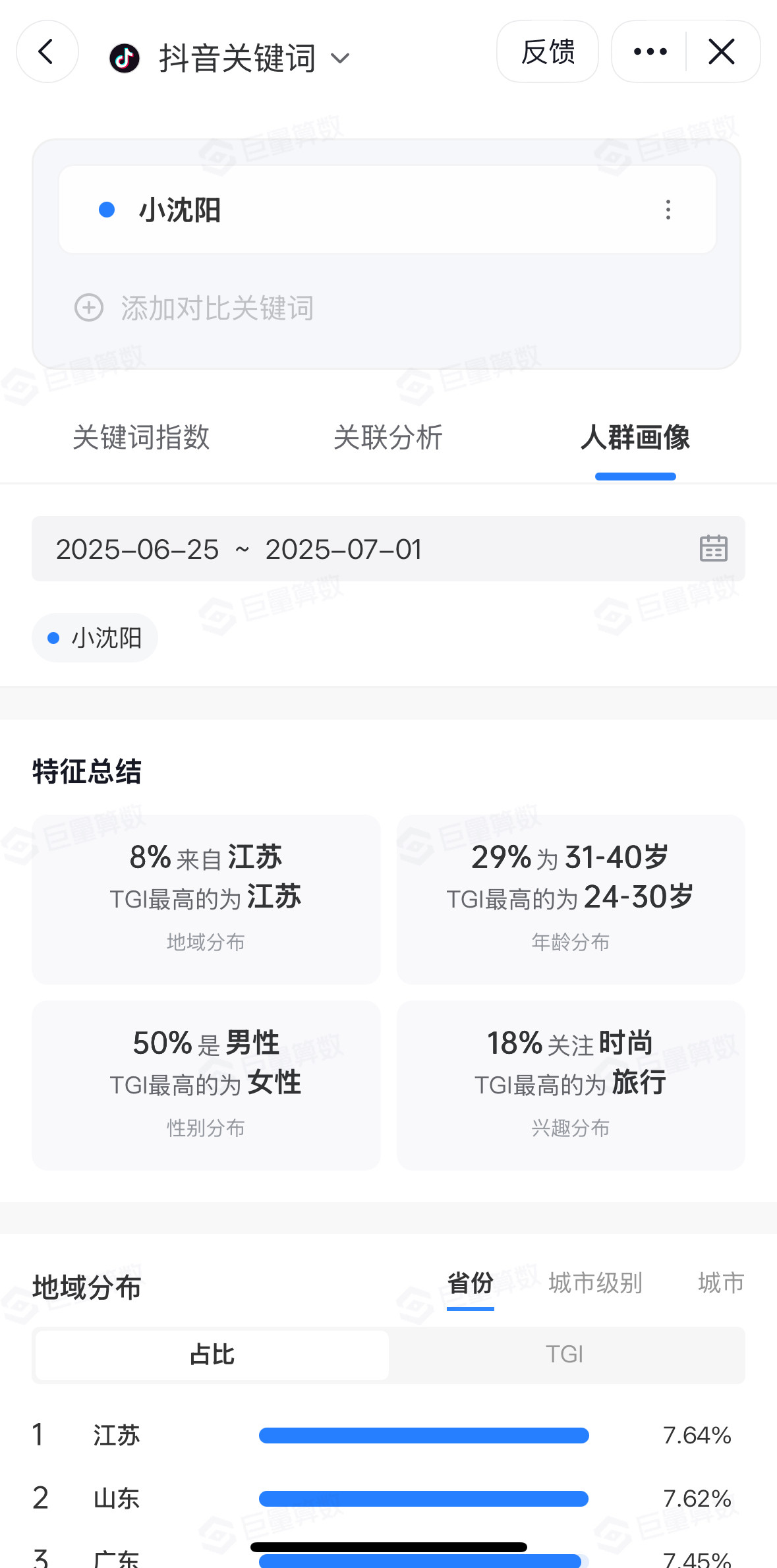Image resolution: width=777 pixels, height=1568 pixels.
Task: Open the calendar icon date picker
Action: (x=713, y=548)
